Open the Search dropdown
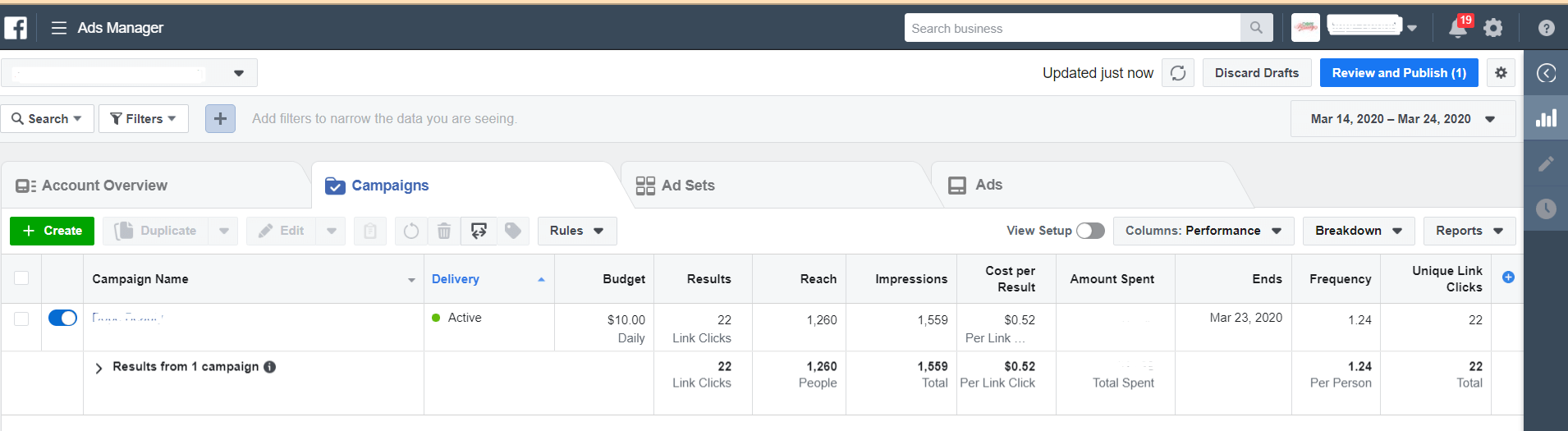The image size is (1568, 431). point(48,118)
